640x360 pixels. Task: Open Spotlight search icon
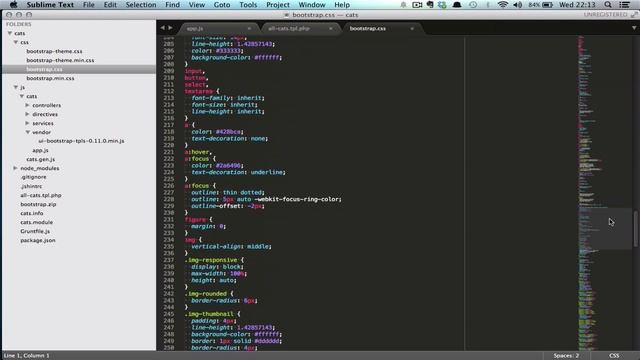(x=608, y=5)
